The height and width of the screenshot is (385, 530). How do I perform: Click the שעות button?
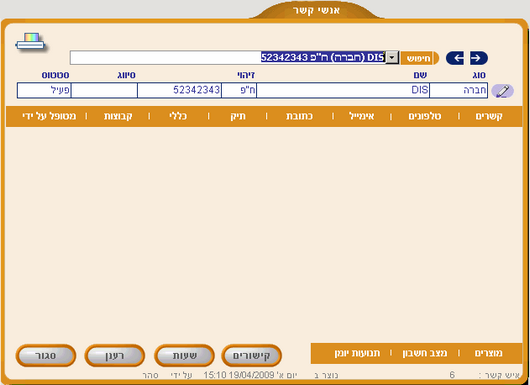(x=185, y=356)
